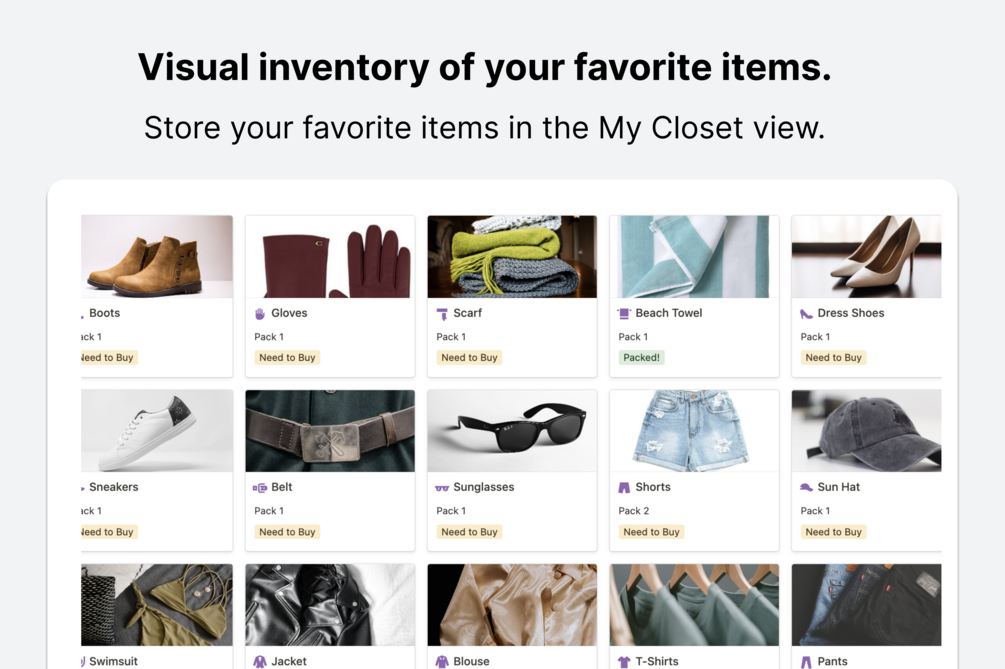Image resolution: width=1005 pixels, height=669 pixels.
Task: Click the high heel icon beside Dress Shoes
Action: click(x=806, y=314)
